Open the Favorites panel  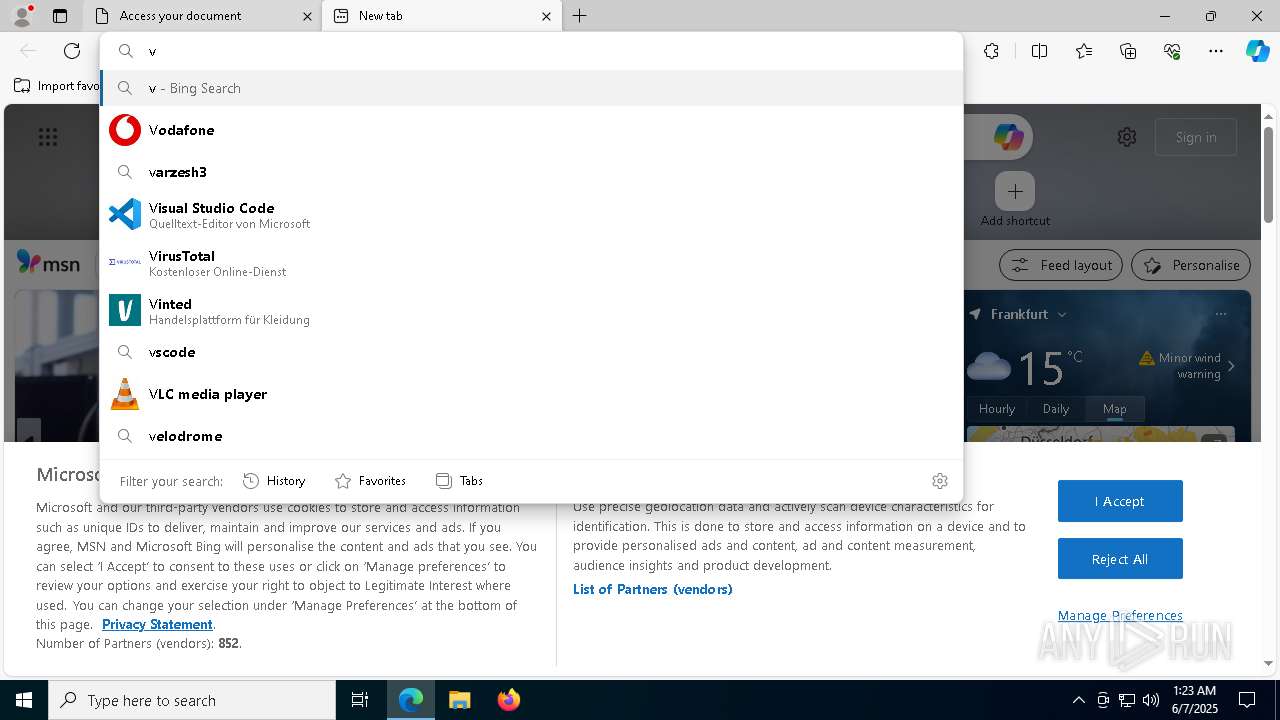(1084, 51)
